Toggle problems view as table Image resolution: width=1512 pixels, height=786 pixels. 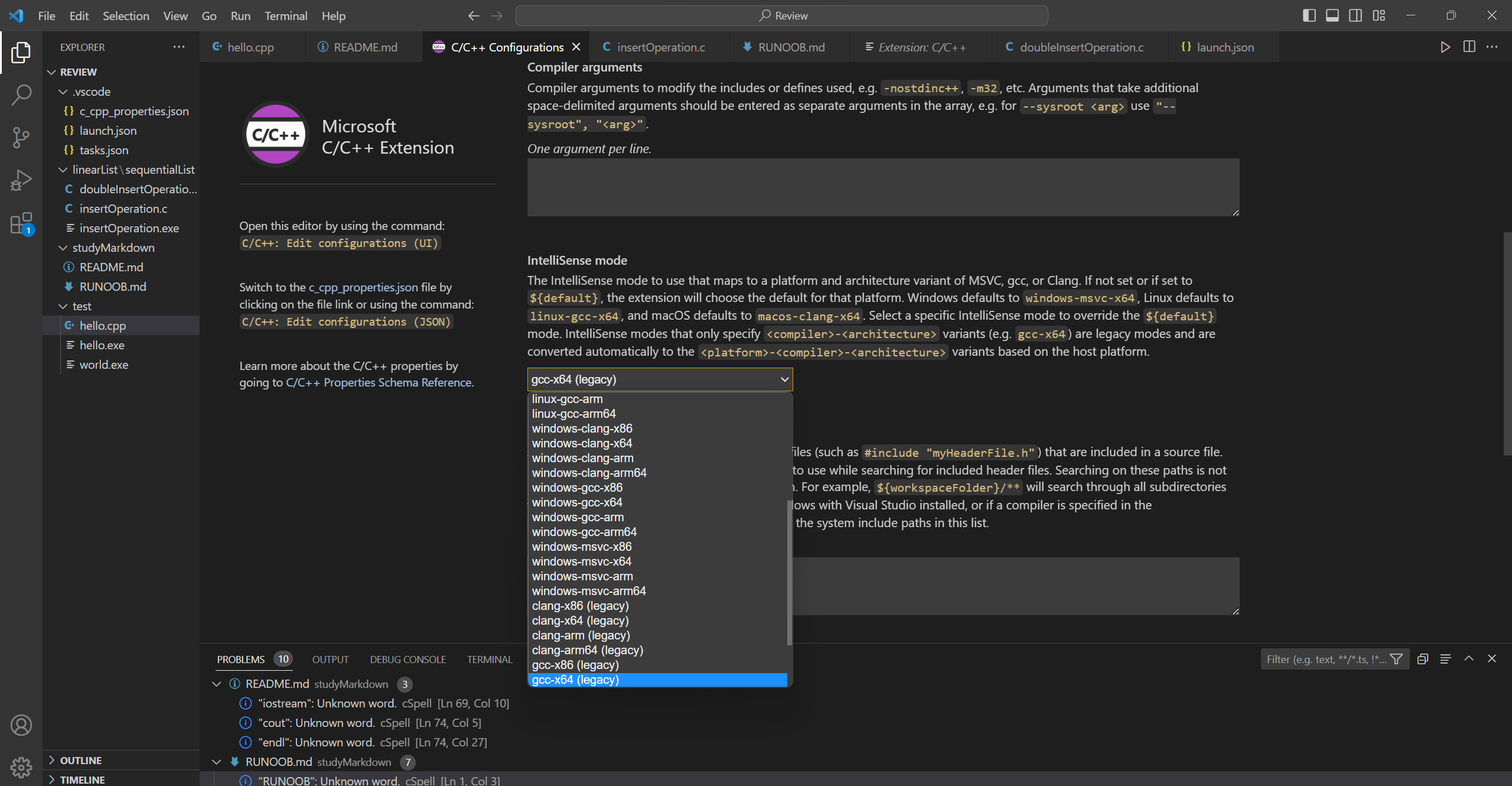[1446, 659]
